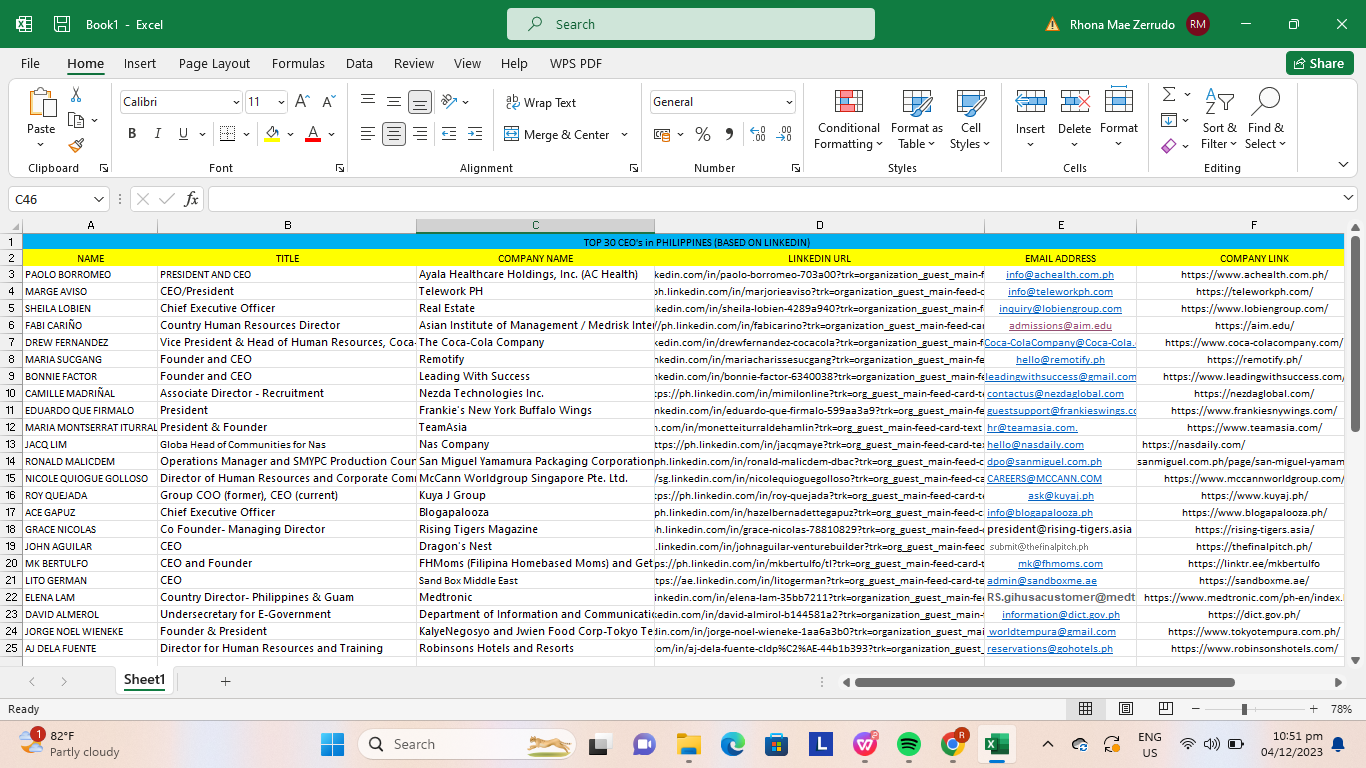Switch to the Page Layout tab
The width and height of the screenshot is (1366, 768).
click(214, 63)
